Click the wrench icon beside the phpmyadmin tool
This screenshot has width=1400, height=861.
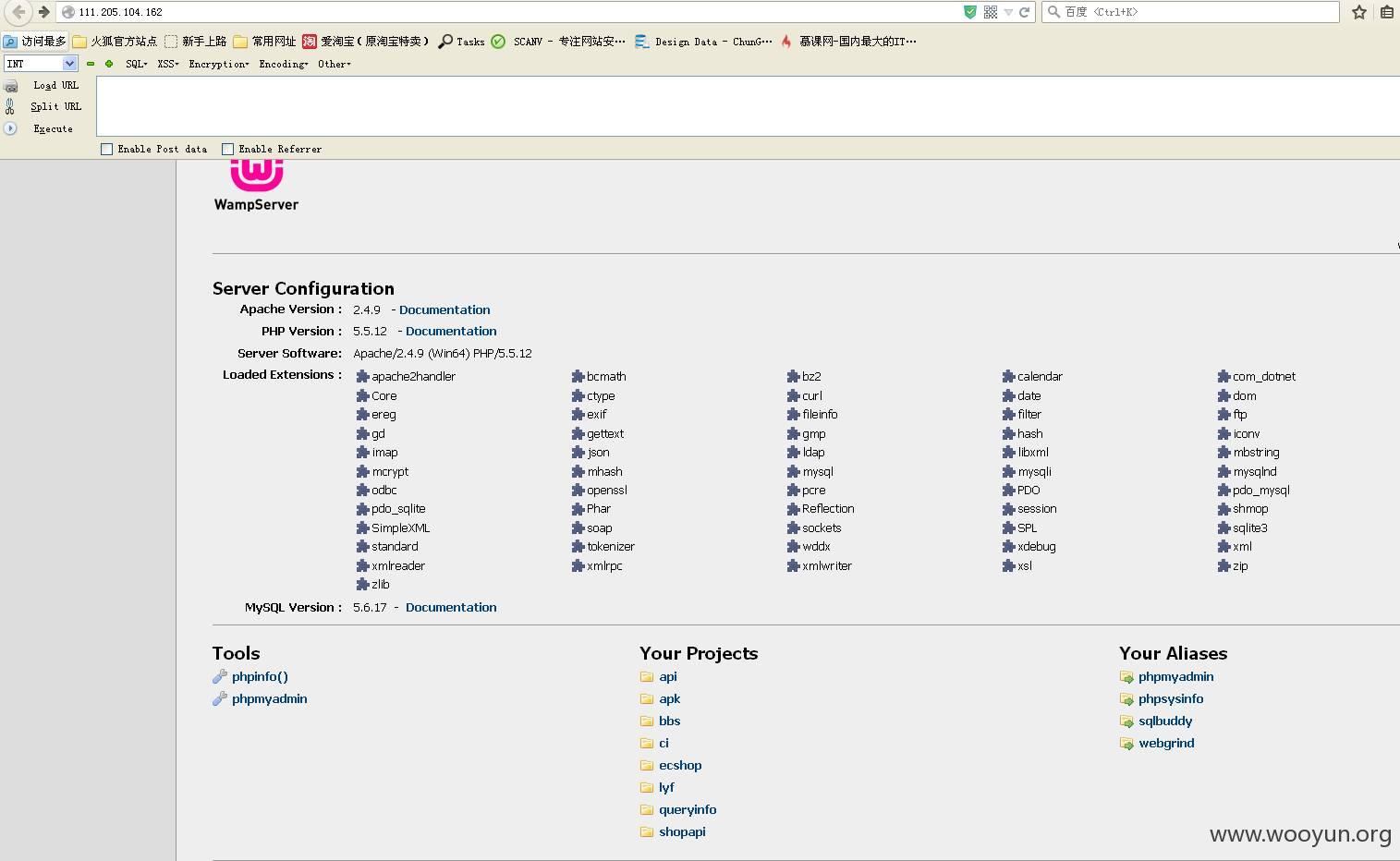220,698
